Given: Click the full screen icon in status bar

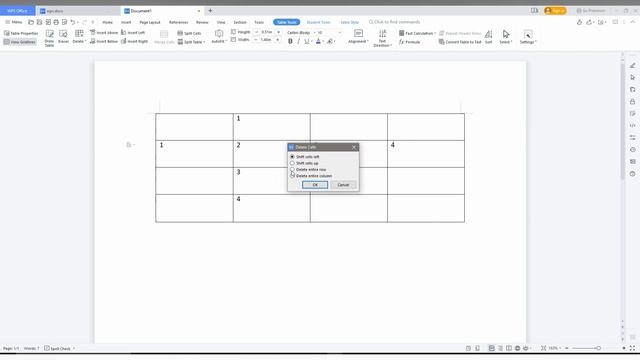Looking at the screenshot, I should click(632, 348).
